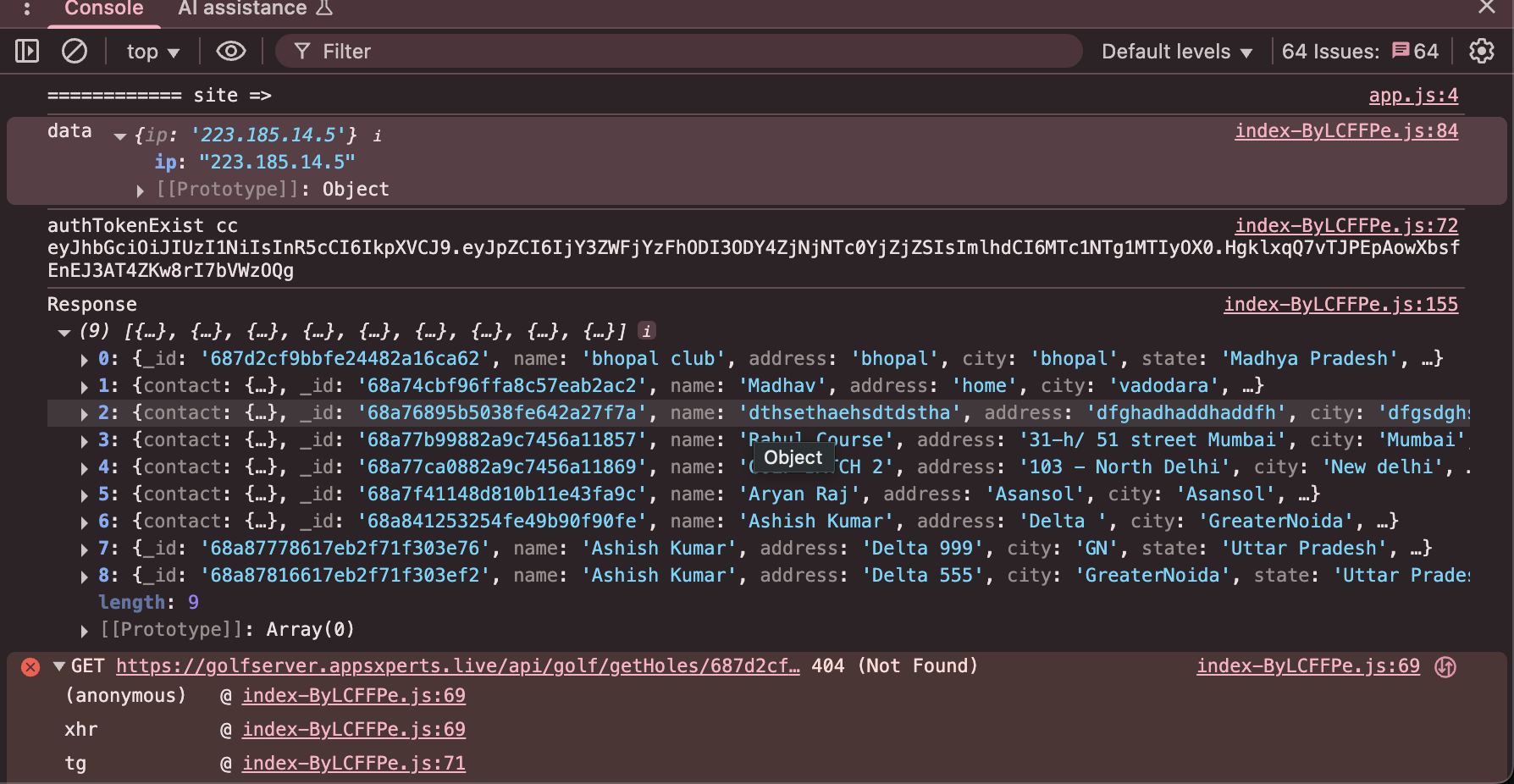The image size is (1514, 784).
Task: Collapse the GET 404 error stack trace
Action: coord(59,666)
